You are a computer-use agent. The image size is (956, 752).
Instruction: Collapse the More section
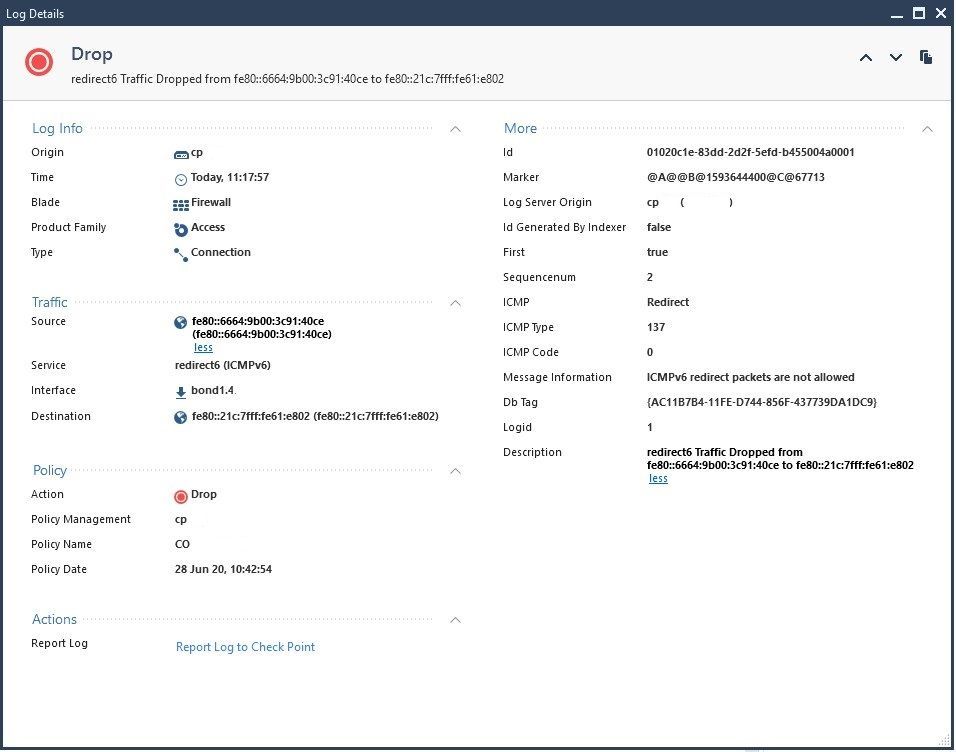(x=927, y=129)
